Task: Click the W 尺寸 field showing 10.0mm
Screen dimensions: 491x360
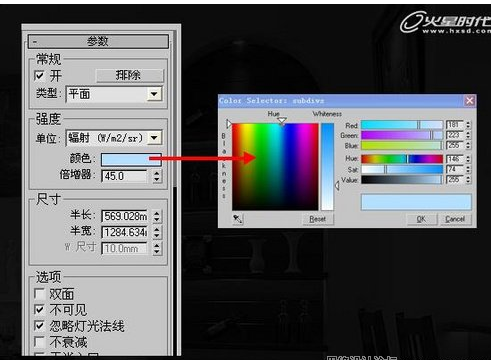Action: coord(124,248)
